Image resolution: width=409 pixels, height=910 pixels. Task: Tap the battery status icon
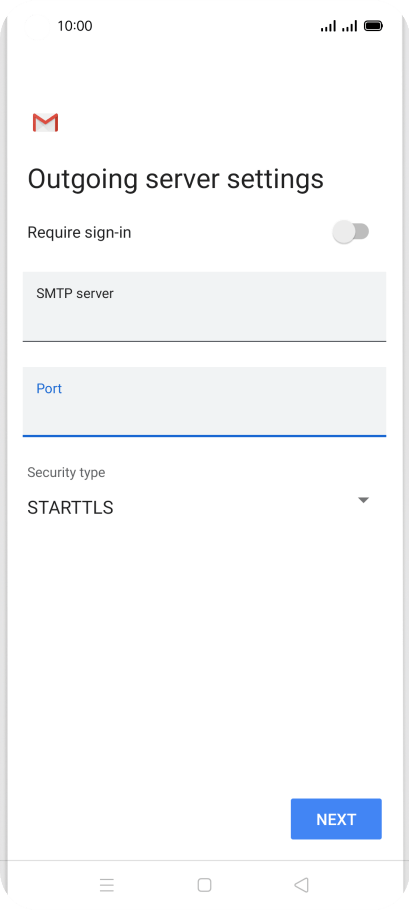[x=372, y=26]
